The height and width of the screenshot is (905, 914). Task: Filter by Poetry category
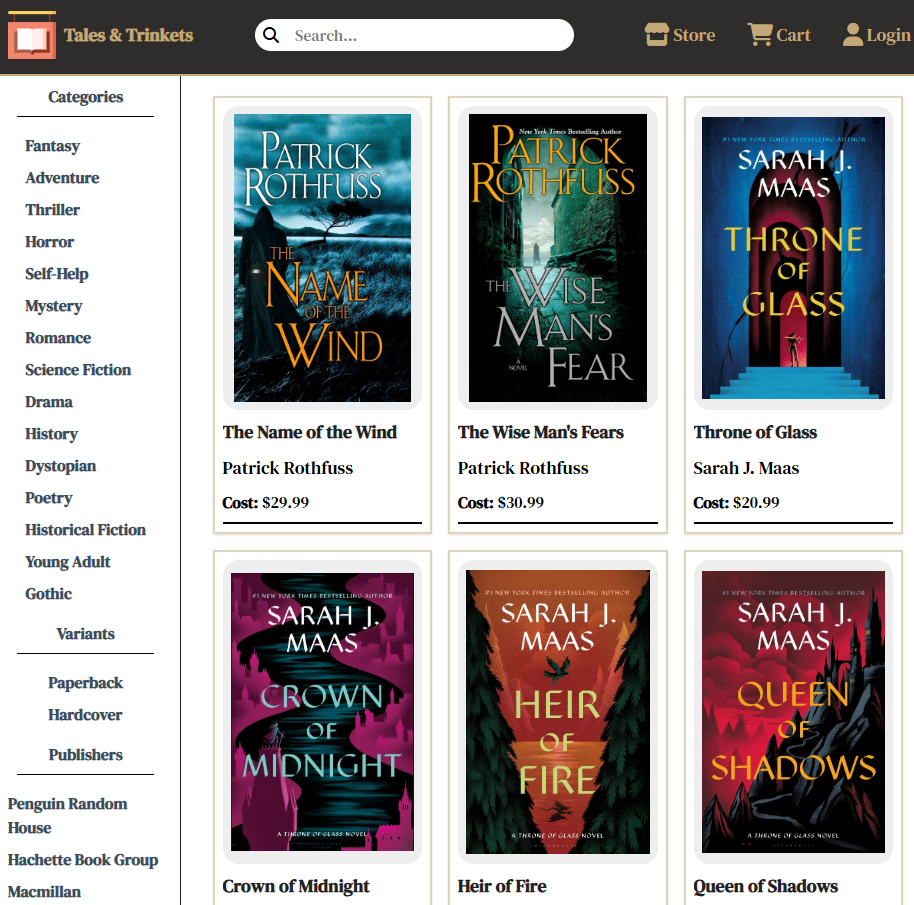[x=49, y=498]
